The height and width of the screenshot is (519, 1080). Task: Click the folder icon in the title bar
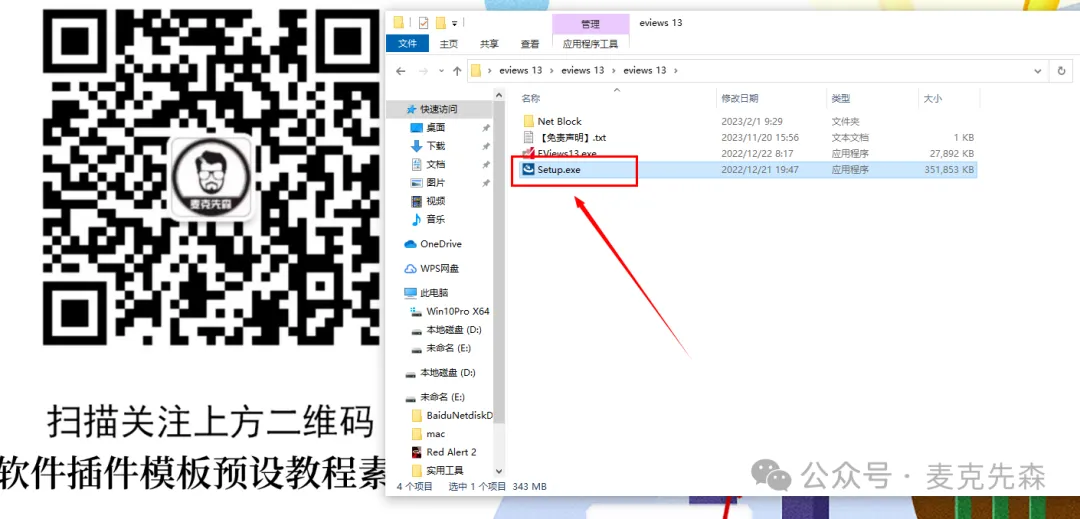[x=398, y=23]
